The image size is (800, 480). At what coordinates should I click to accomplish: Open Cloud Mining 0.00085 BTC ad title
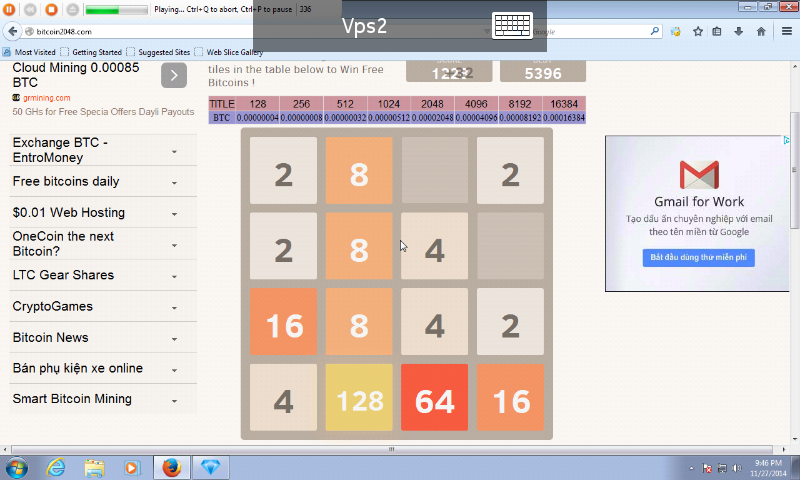click(76, 75)
